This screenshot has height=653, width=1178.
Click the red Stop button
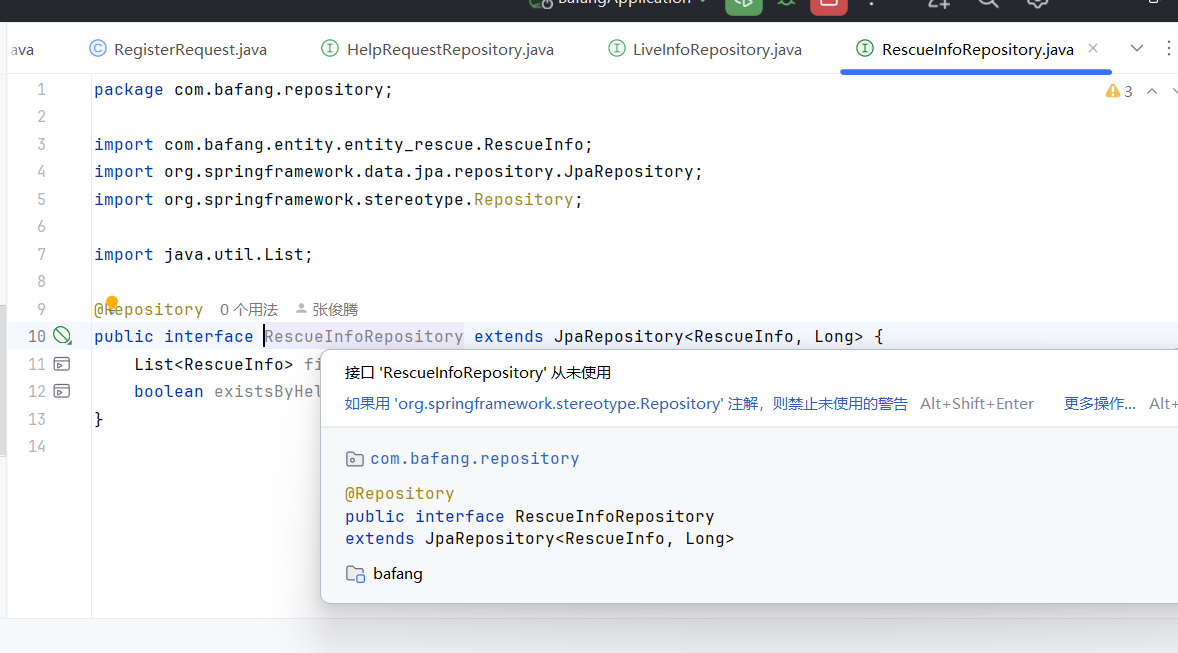click(x=828, y=4)
